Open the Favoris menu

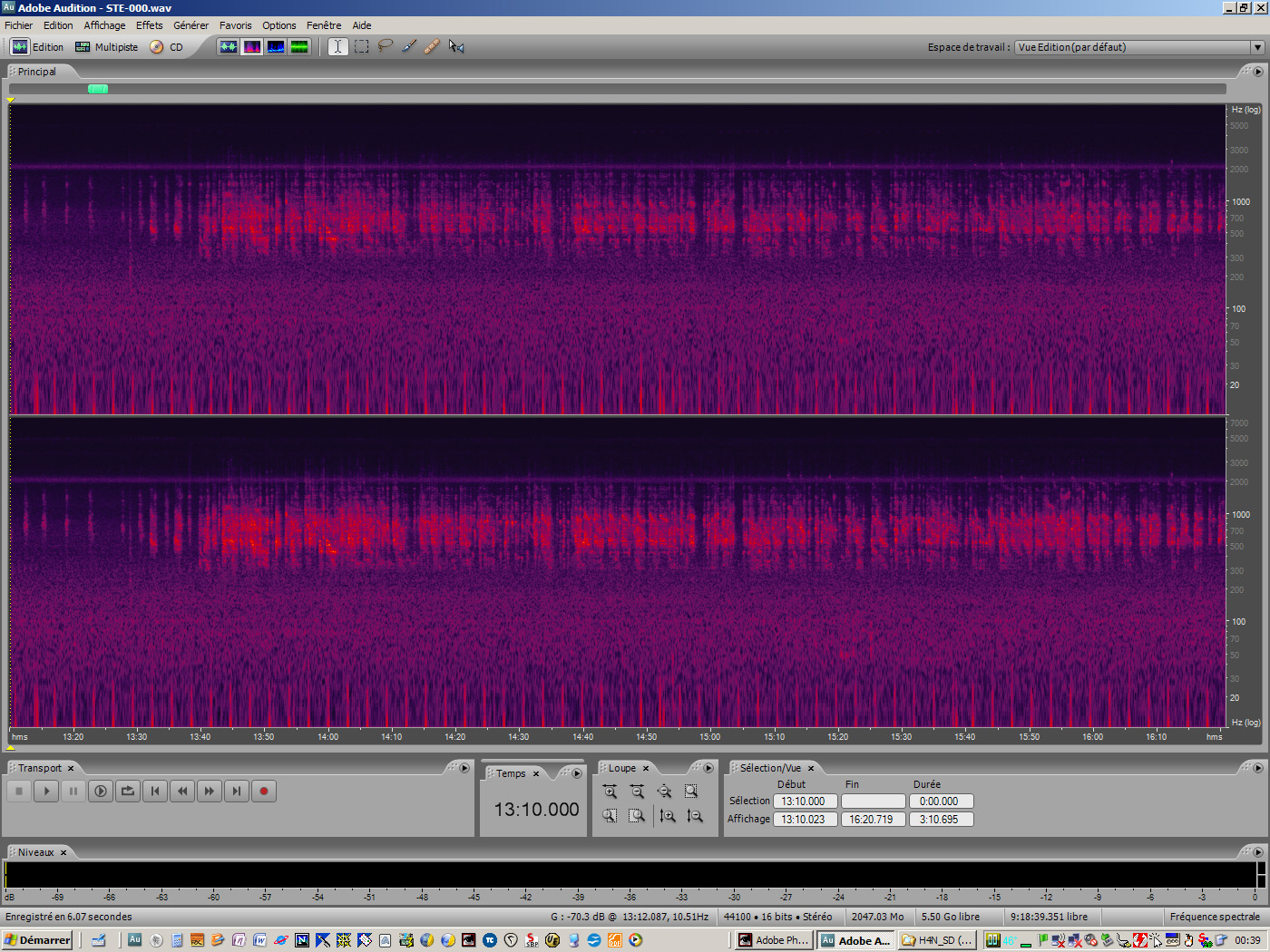[x=235, y=25]
